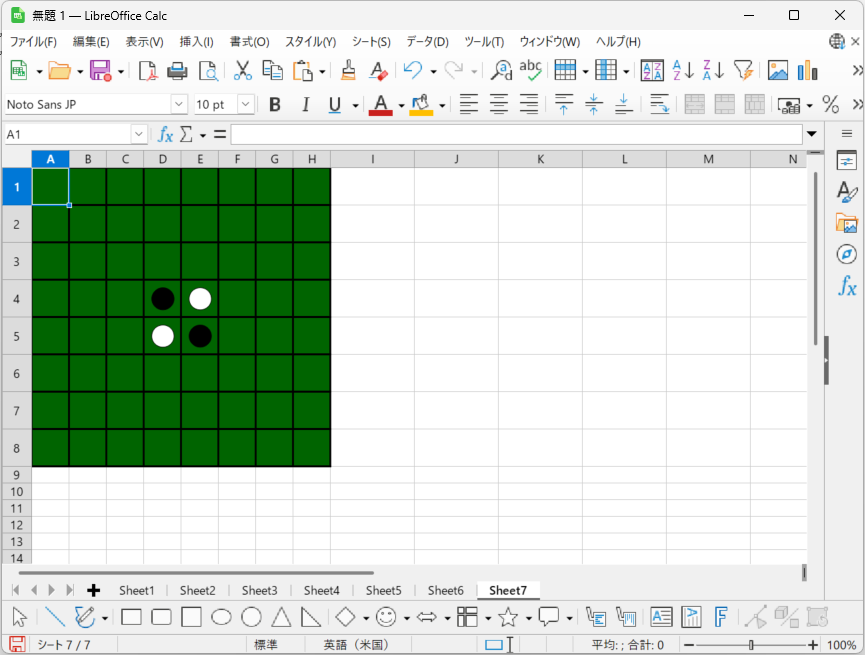Add a new sheet with plus button
865x655 pixels.
(93, 590)
